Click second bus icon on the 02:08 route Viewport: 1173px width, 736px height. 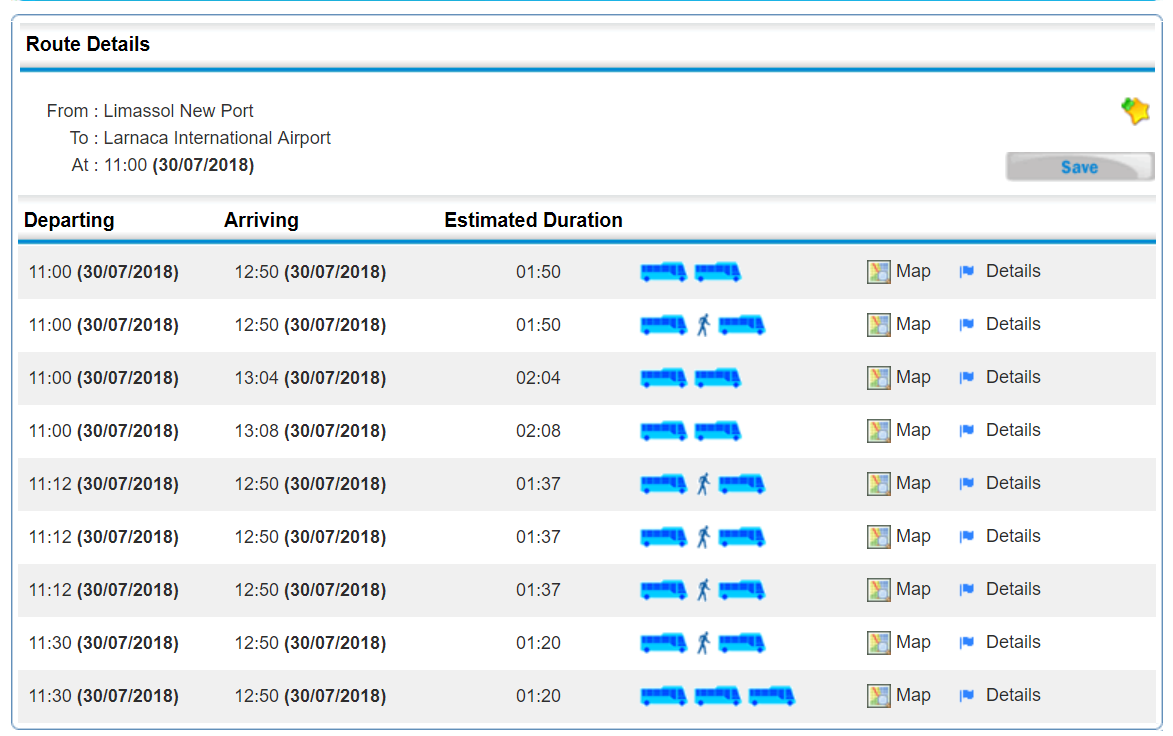(717, 430)
